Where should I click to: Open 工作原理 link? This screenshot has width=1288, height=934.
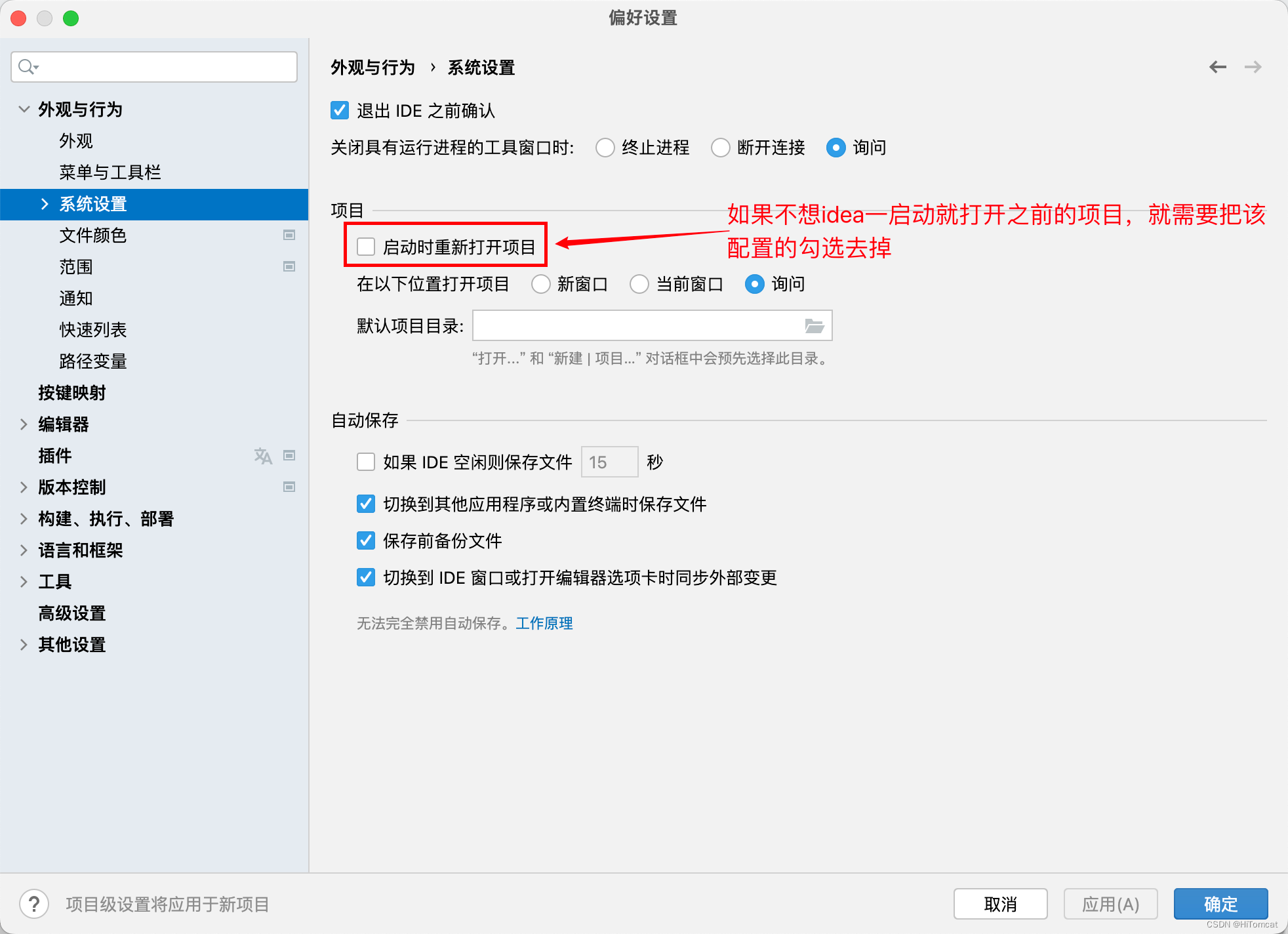pos(544,623)
